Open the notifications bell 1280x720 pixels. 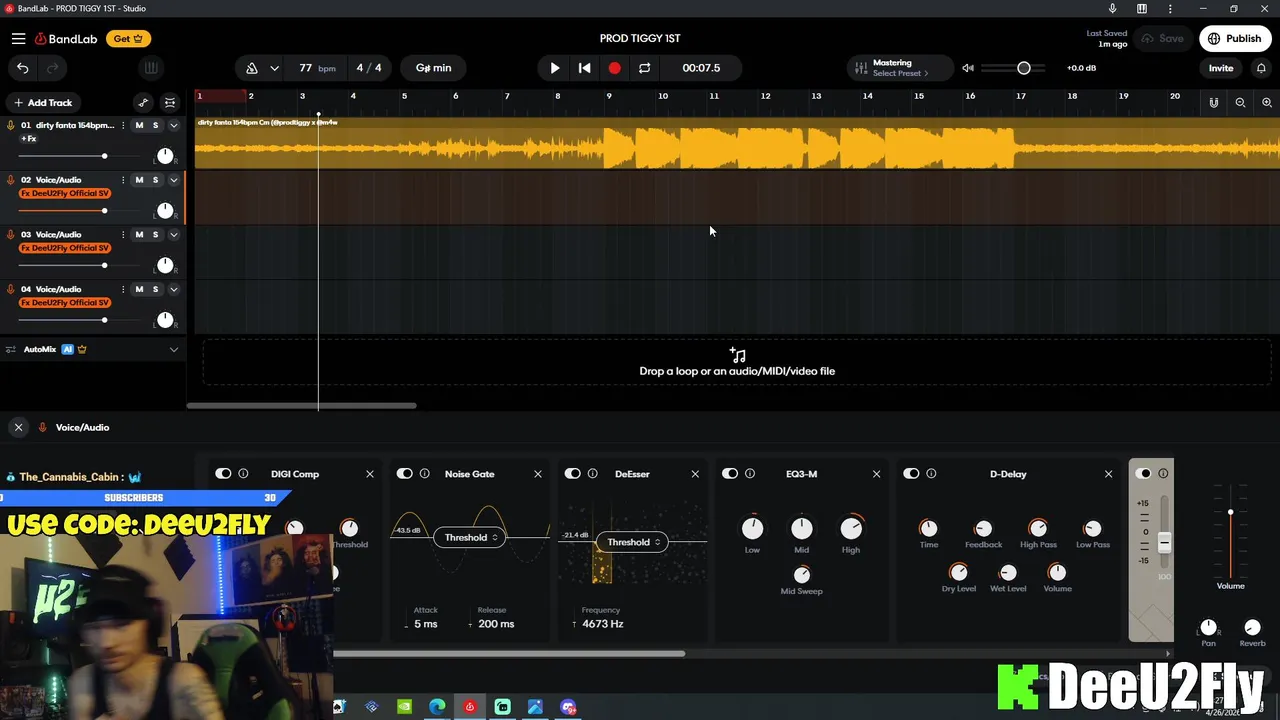click(x=1261, y=68)
